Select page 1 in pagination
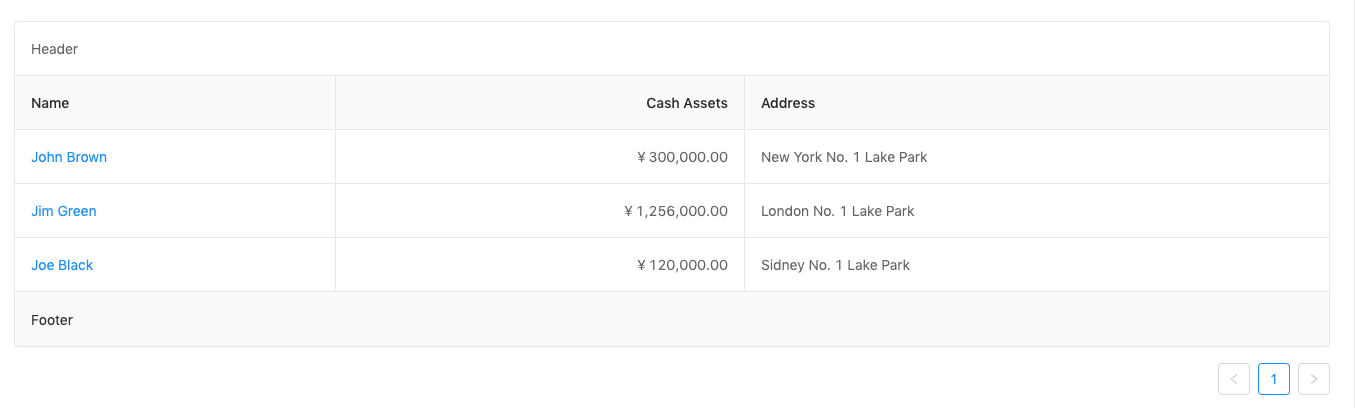The width and height of the screenshot is (1355, 408). (x=1274, y=379)
